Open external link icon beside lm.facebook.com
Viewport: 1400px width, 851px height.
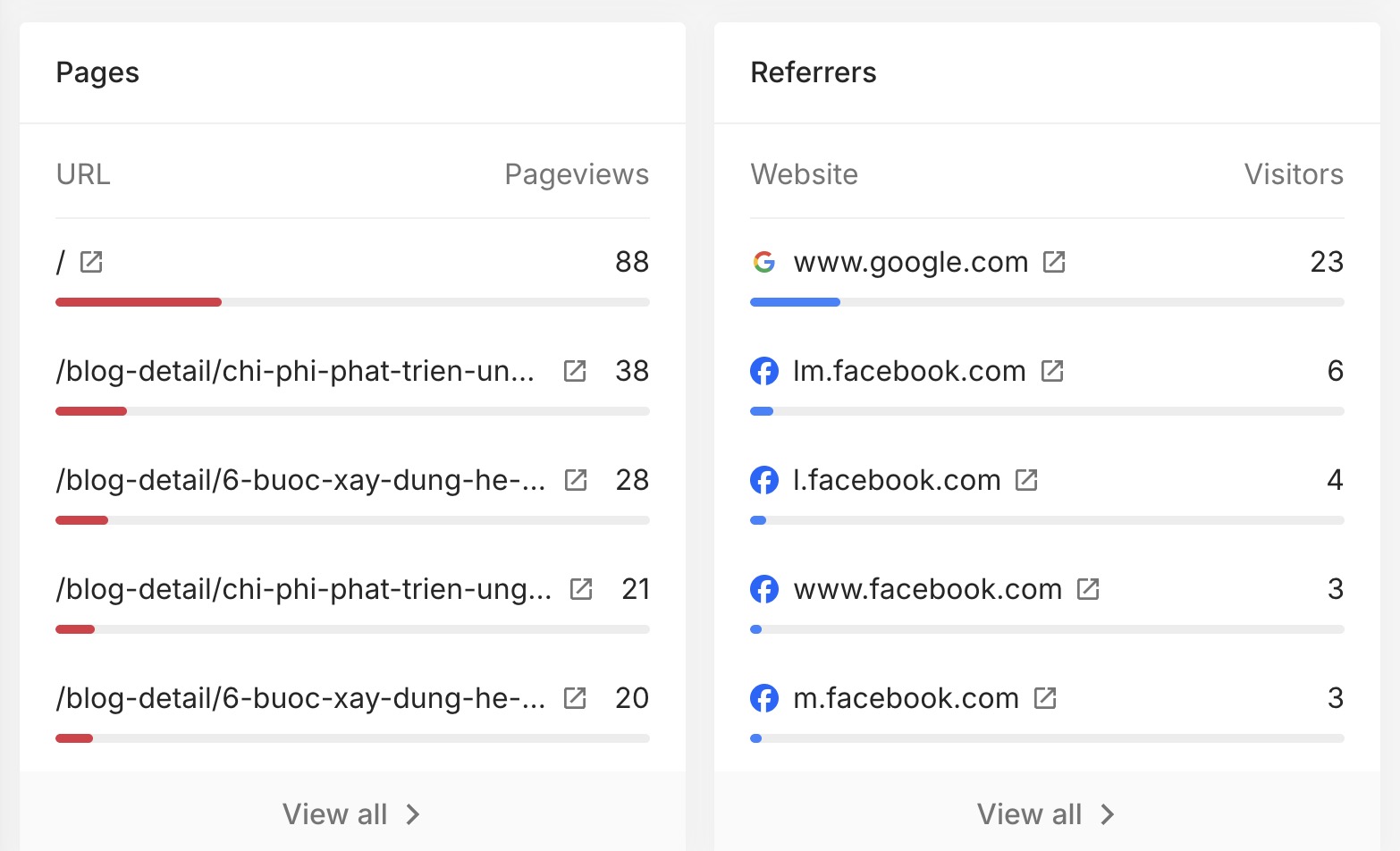coord(1052,371)
